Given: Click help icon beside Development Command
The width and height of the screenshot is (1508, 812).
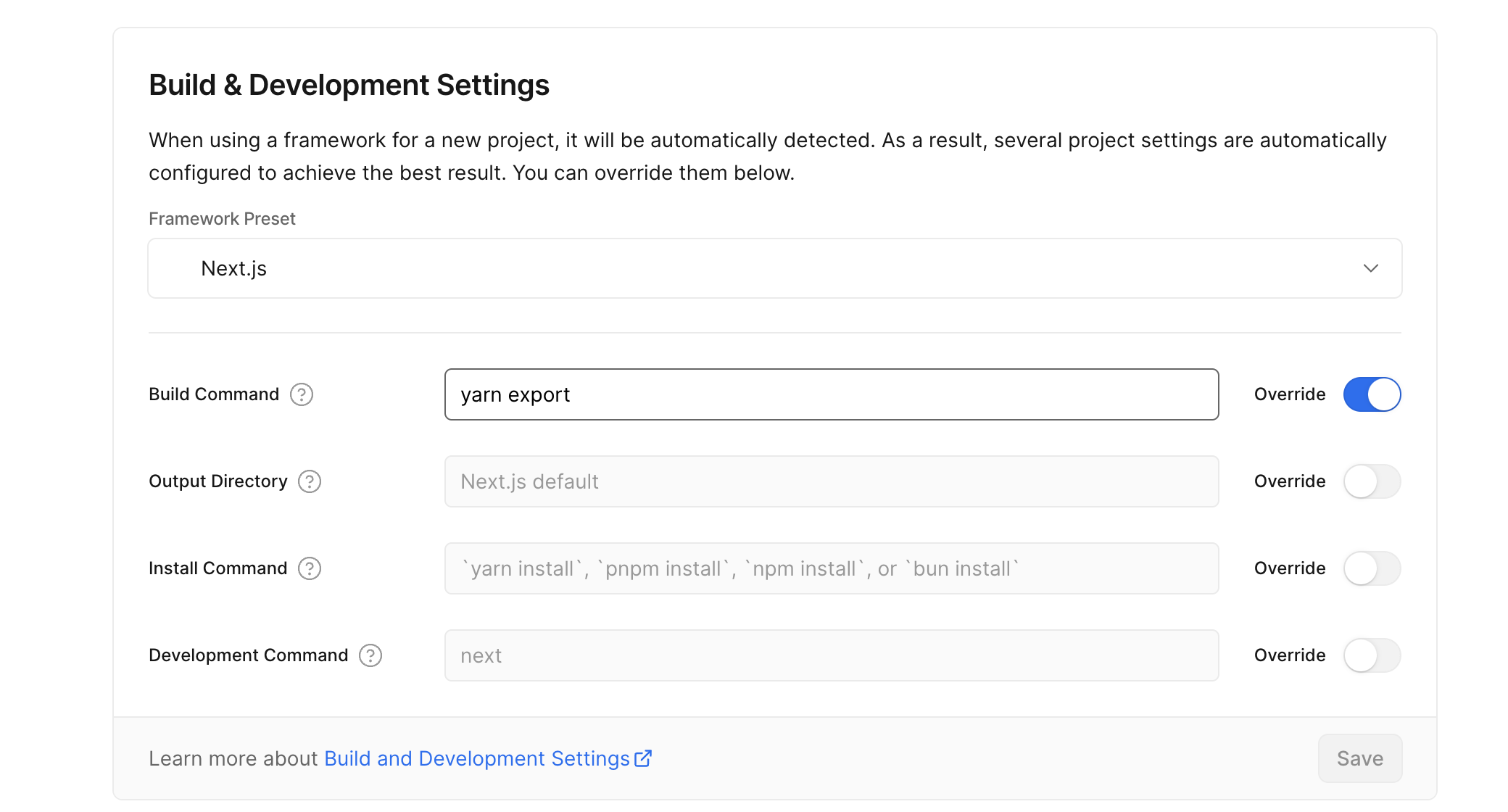Looking at the screenshot, I should point(370,655).
